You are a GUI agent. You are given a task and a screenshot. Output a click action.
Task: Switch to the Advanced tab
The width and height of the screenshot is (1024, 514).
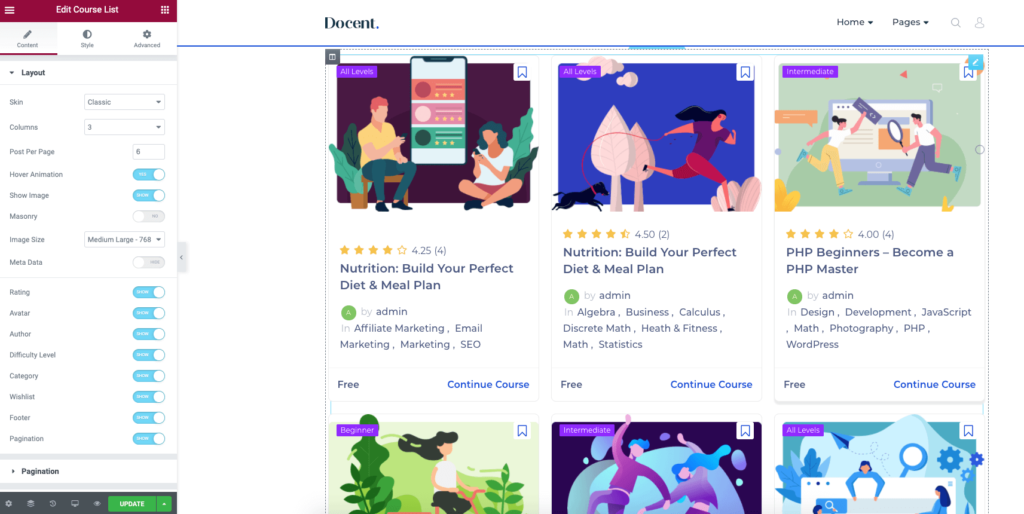point(147,39)
